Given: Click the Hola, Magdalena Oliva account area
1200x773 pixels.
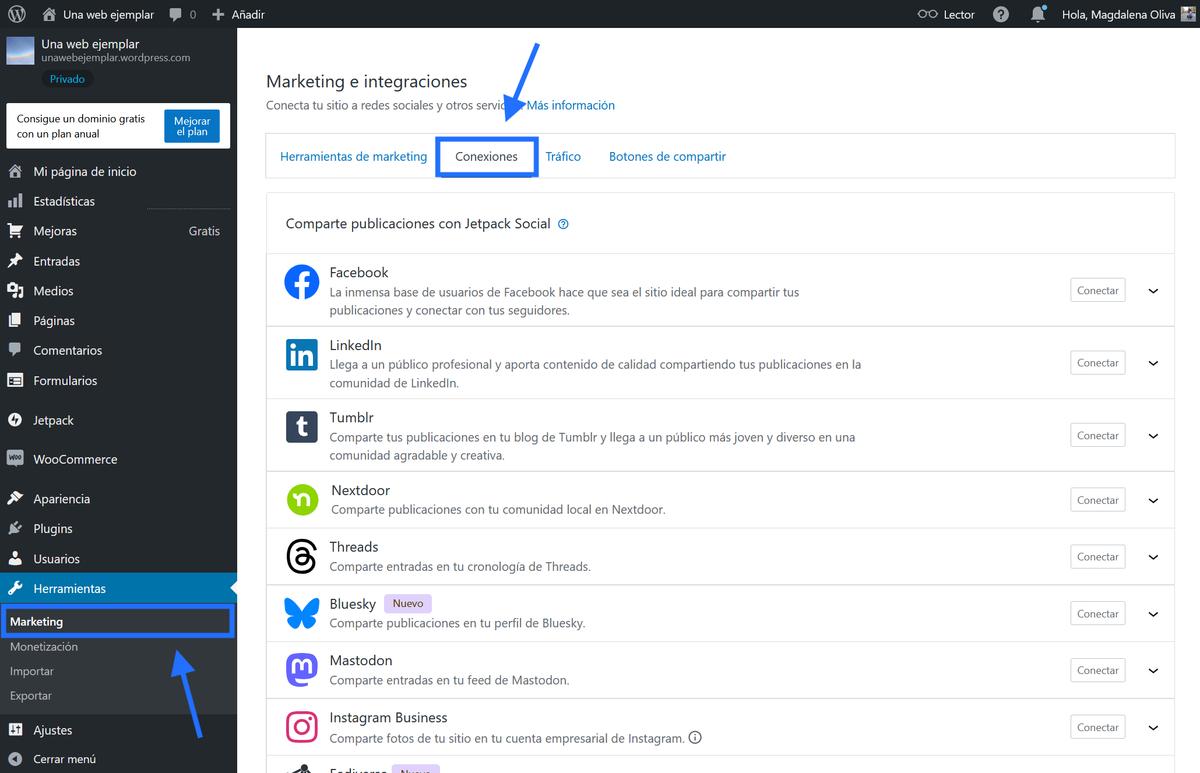Looking at the screenshot, I should [x=1120, y=14].
